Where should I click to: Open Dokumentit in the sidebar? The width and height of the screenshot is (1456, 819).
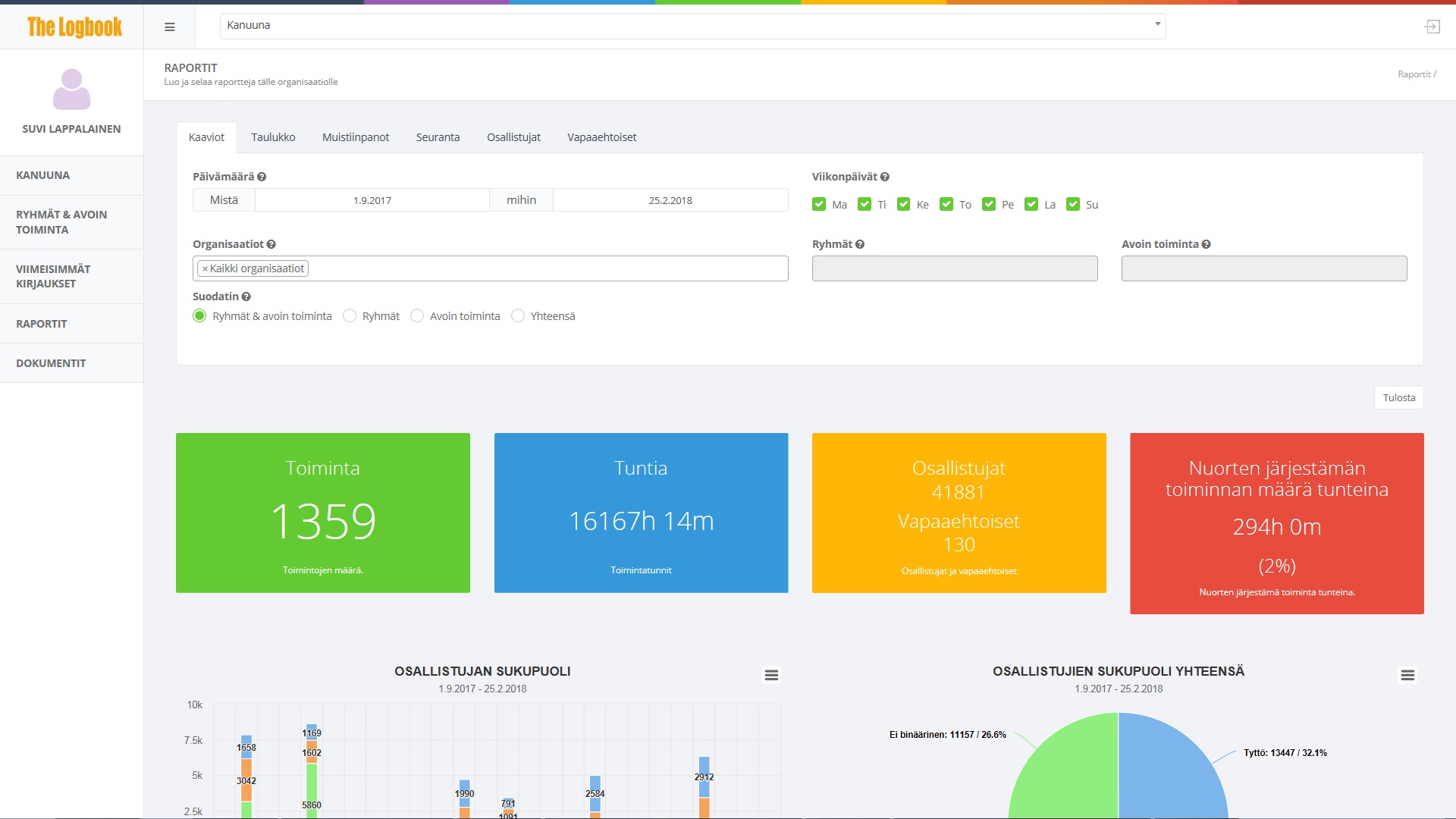pyautogui.click(x=72, y=363)
